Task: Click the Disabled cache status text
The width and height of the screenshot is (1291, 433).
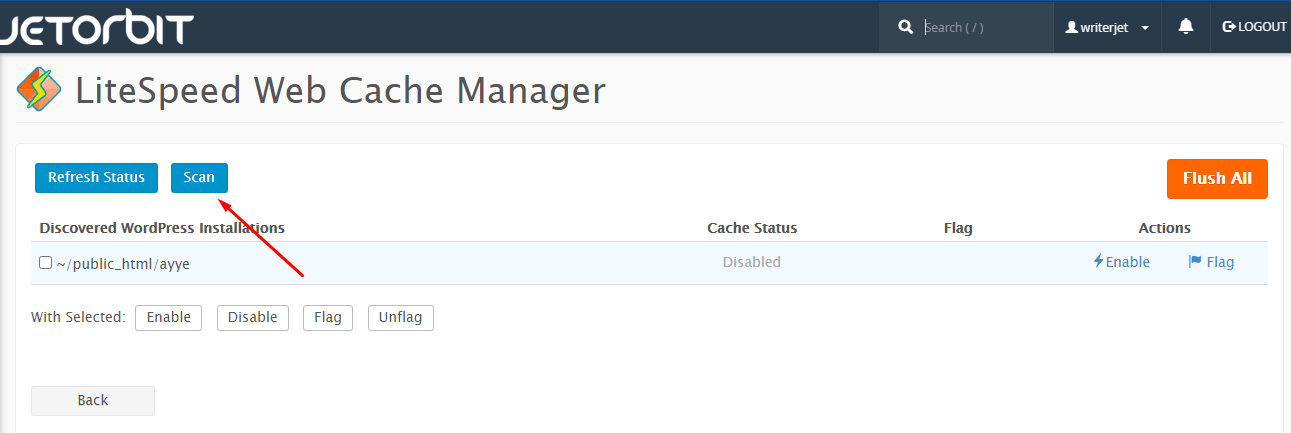Action: coord(752,262)
